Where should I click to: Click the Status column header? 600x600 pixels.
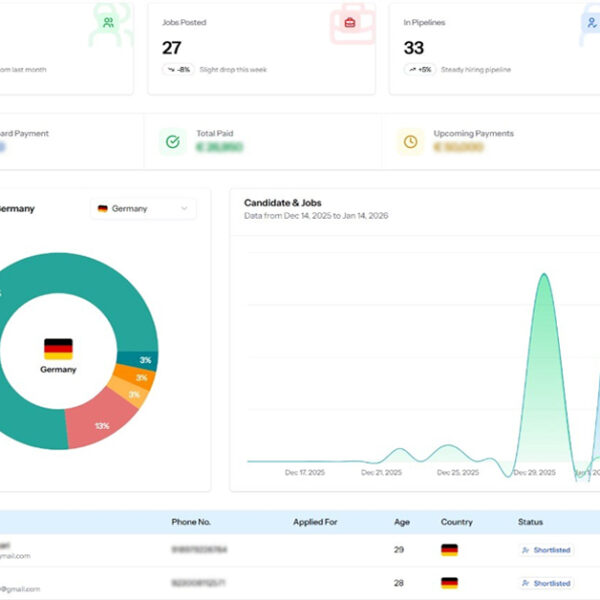click(530, 522)
